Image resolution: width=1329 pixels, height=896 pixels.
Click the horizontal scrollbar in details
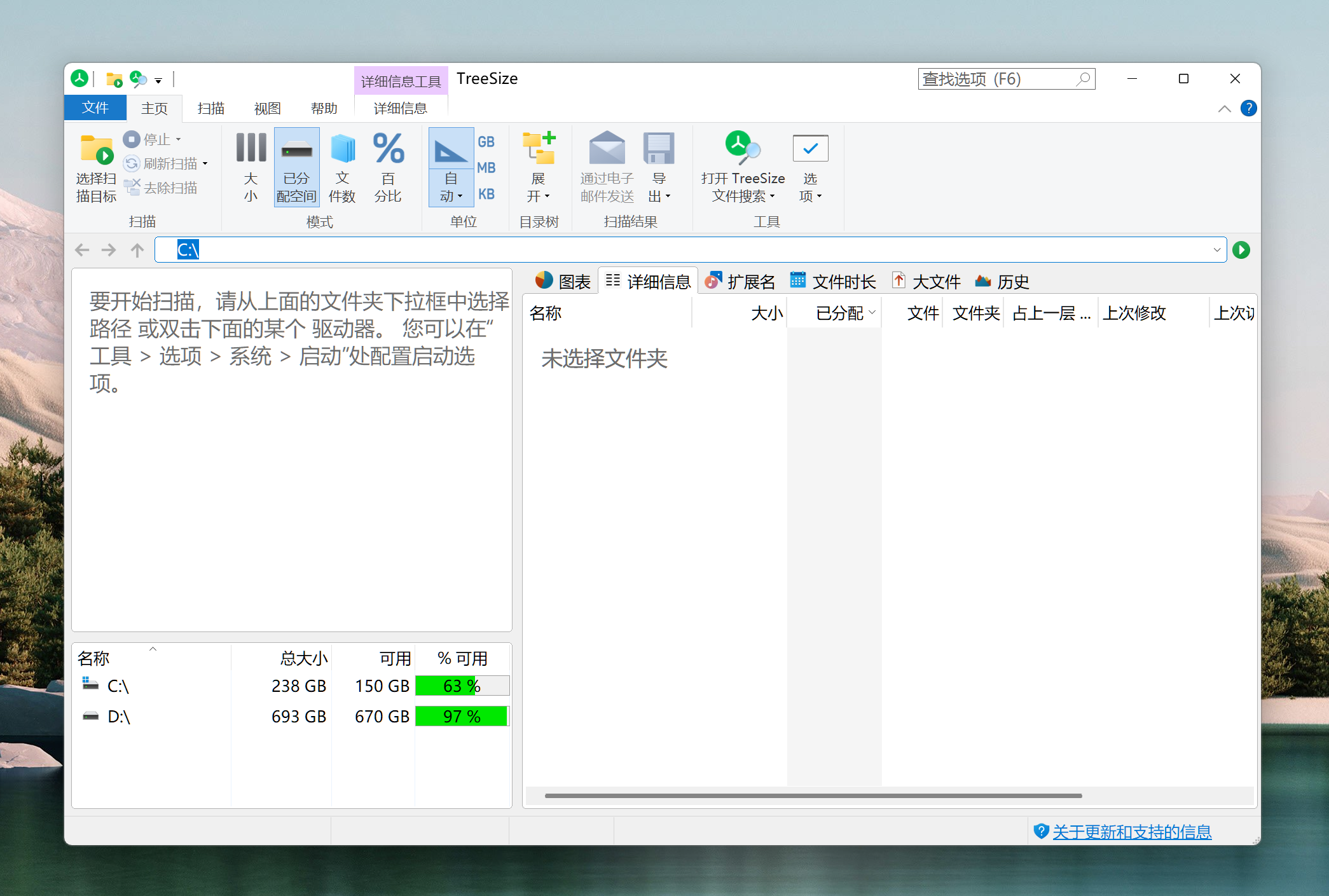point(813,796)
